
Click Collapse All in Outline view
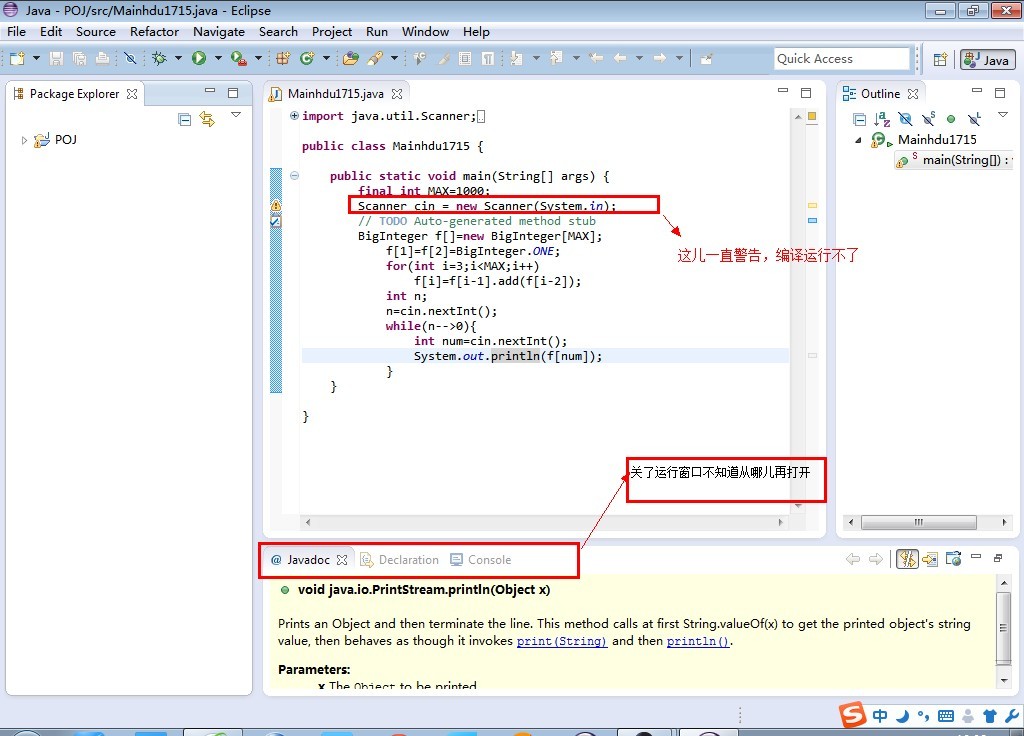point(860,119)
